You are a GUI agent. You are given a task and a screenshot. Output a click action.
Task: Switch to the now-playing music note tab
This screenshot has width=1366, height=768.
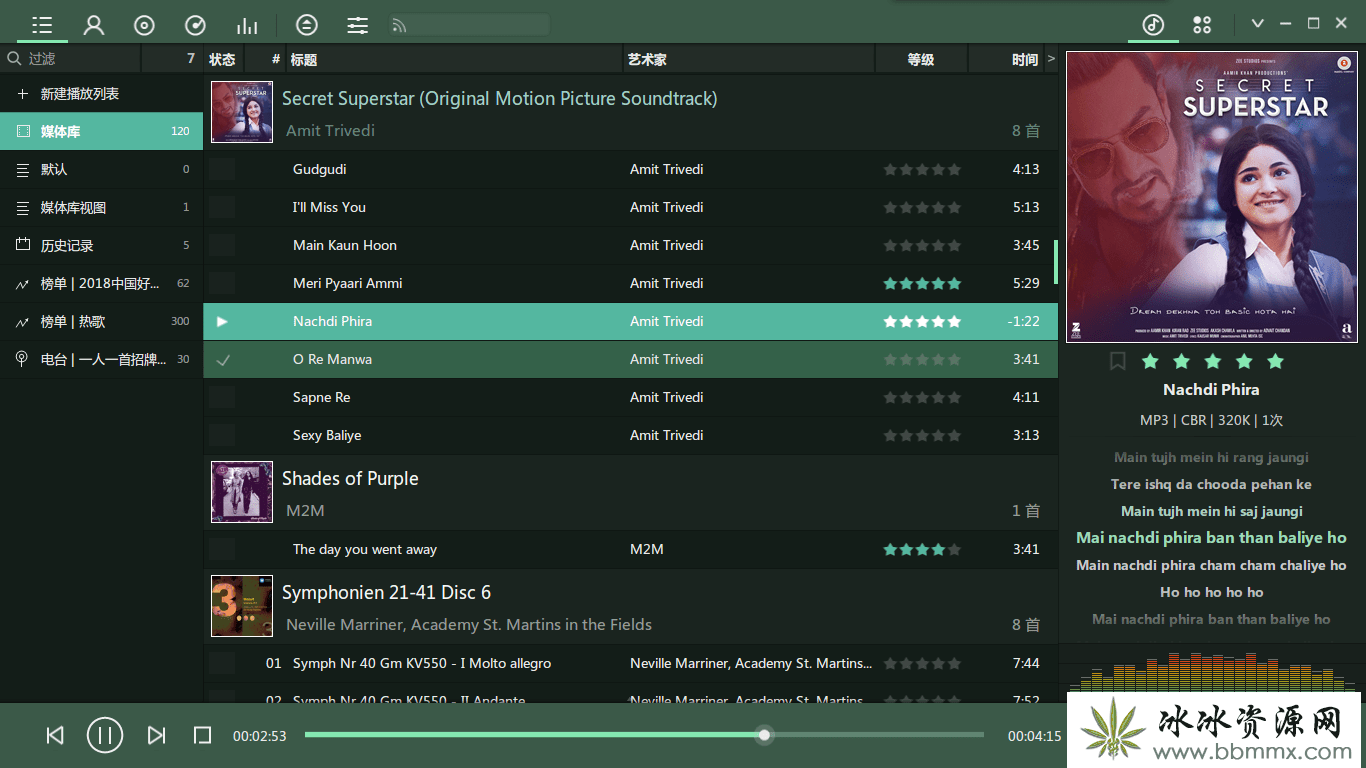tap(1153, 25)
